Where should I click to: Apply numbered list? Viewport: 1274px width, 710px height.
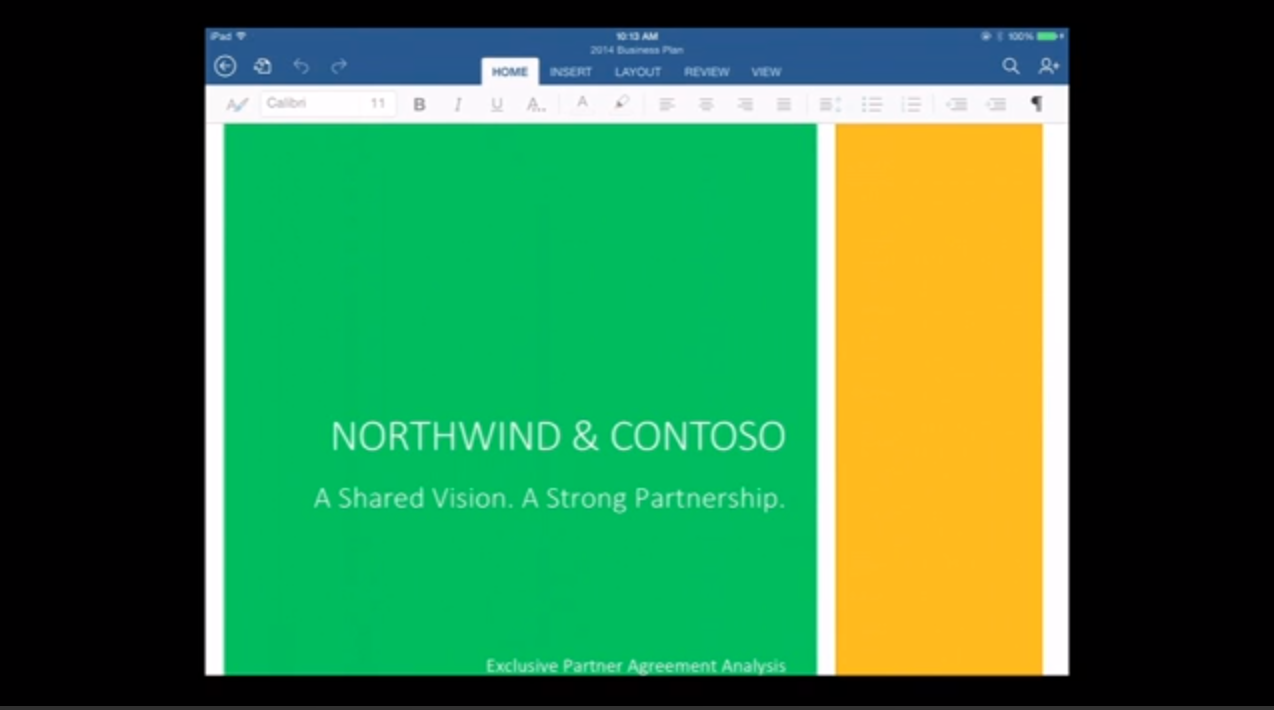911,104
